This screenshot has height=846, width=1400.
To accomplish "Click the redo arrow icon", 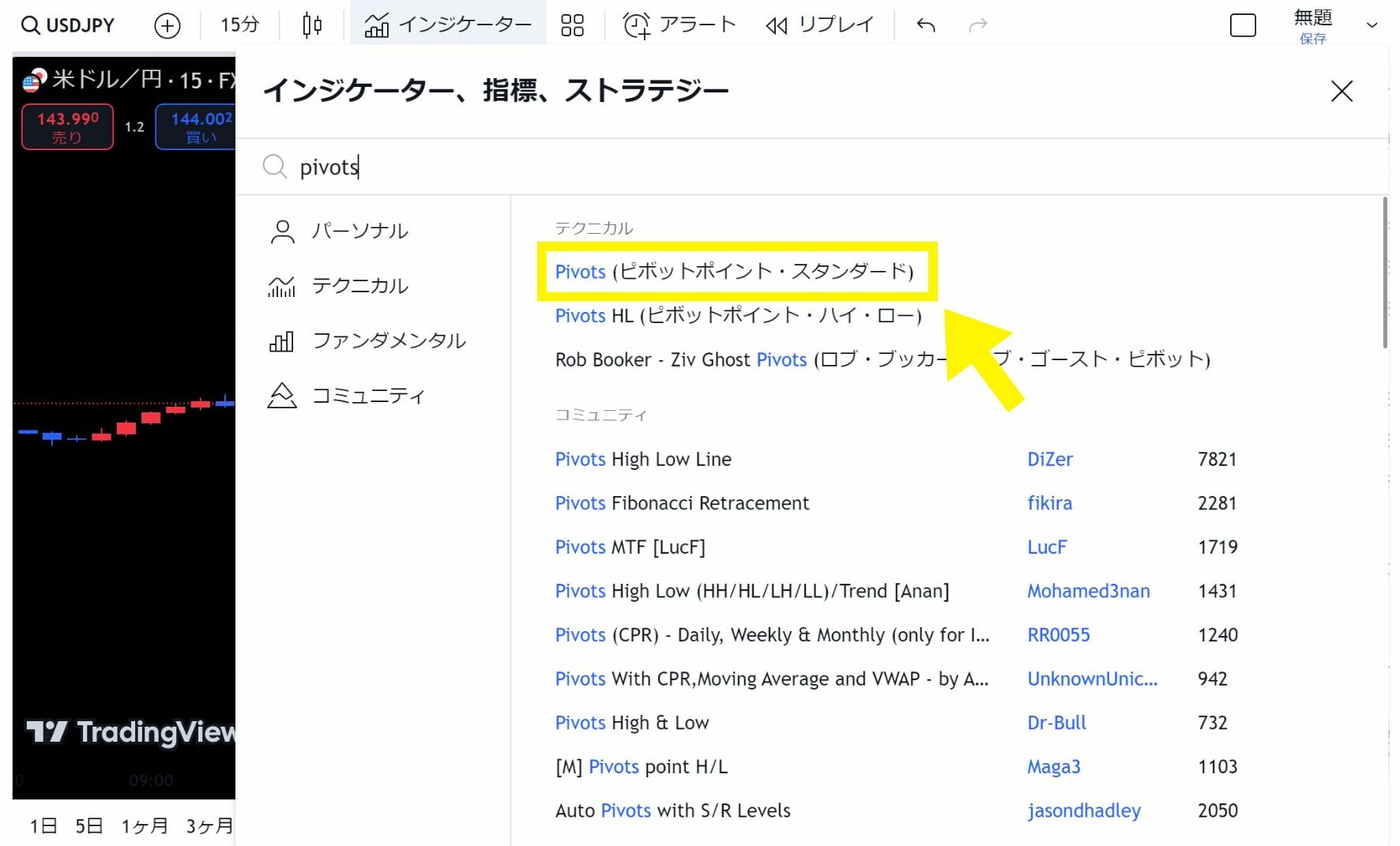I will [977, 24].
